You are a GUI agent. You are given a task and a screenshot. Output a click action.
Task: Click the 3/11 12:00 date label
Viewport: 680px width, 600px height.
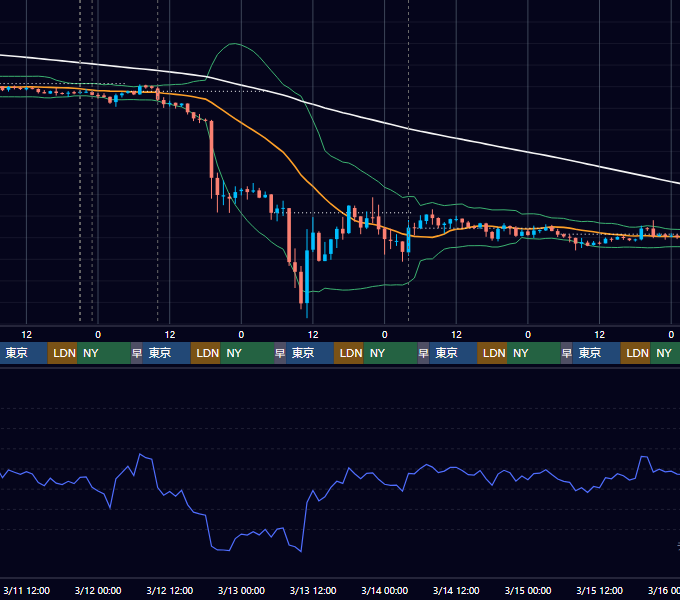click(26, 590)
